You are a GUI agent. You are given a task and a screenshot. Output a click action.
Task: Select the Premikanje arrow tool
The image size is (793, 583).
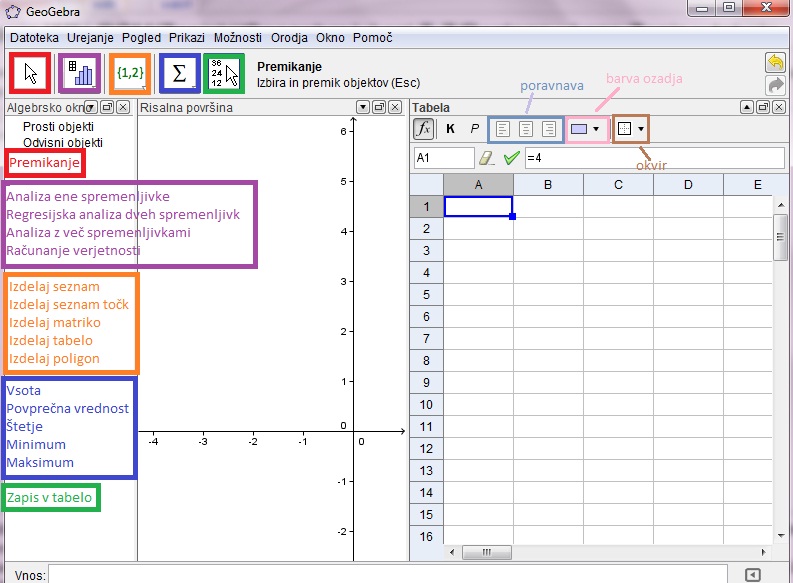tap(31, 73)
